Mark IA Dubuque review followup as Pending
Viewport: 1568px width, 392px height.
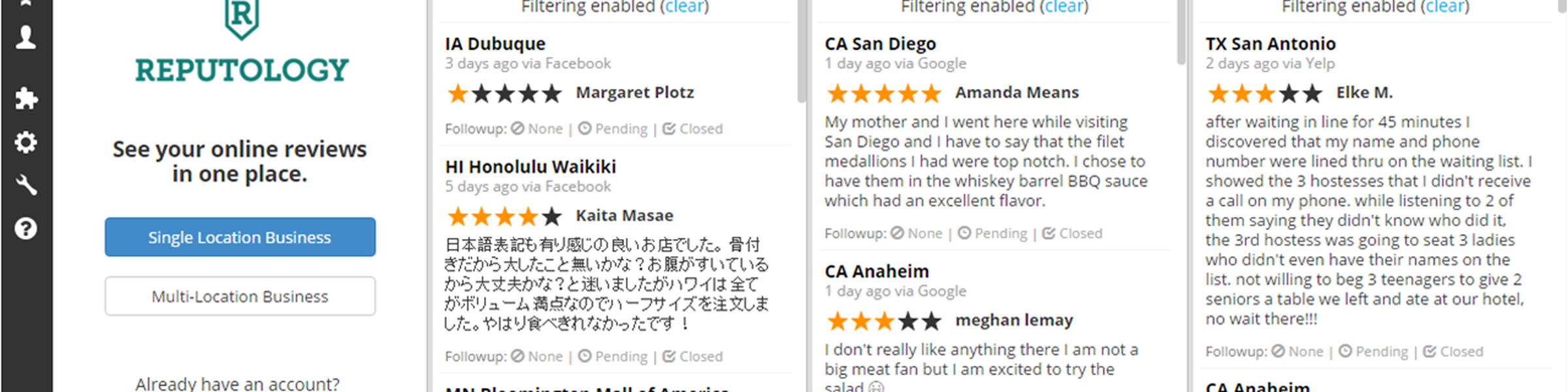coord(613,129)
